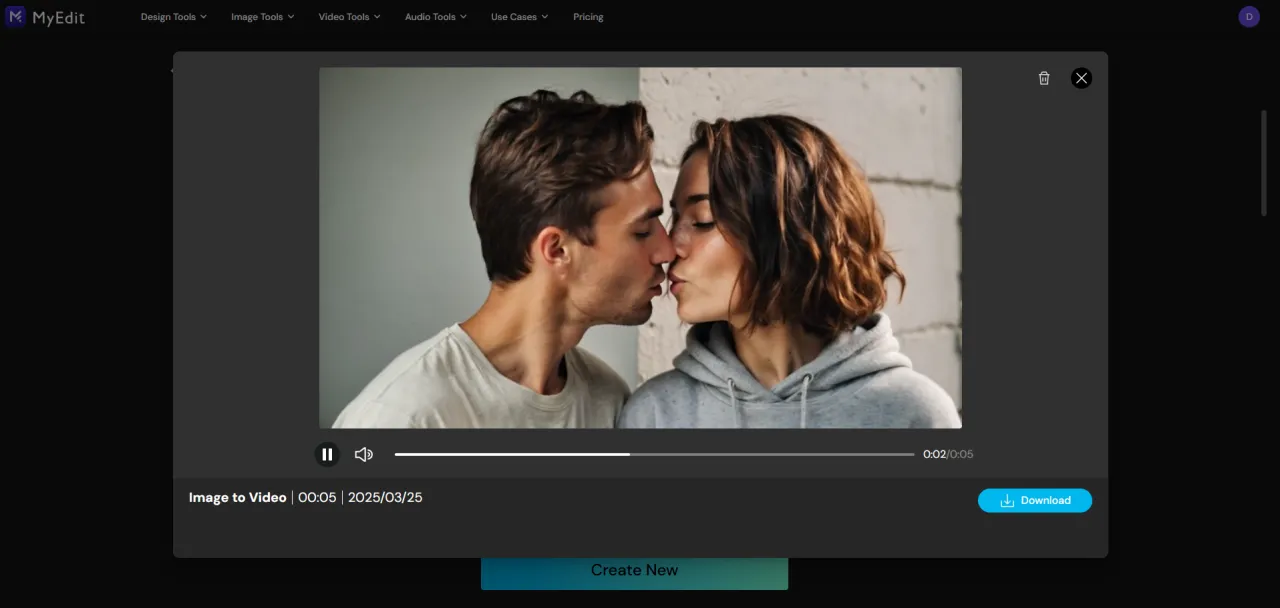Expand the Audio Tools menu

point(436,17)
